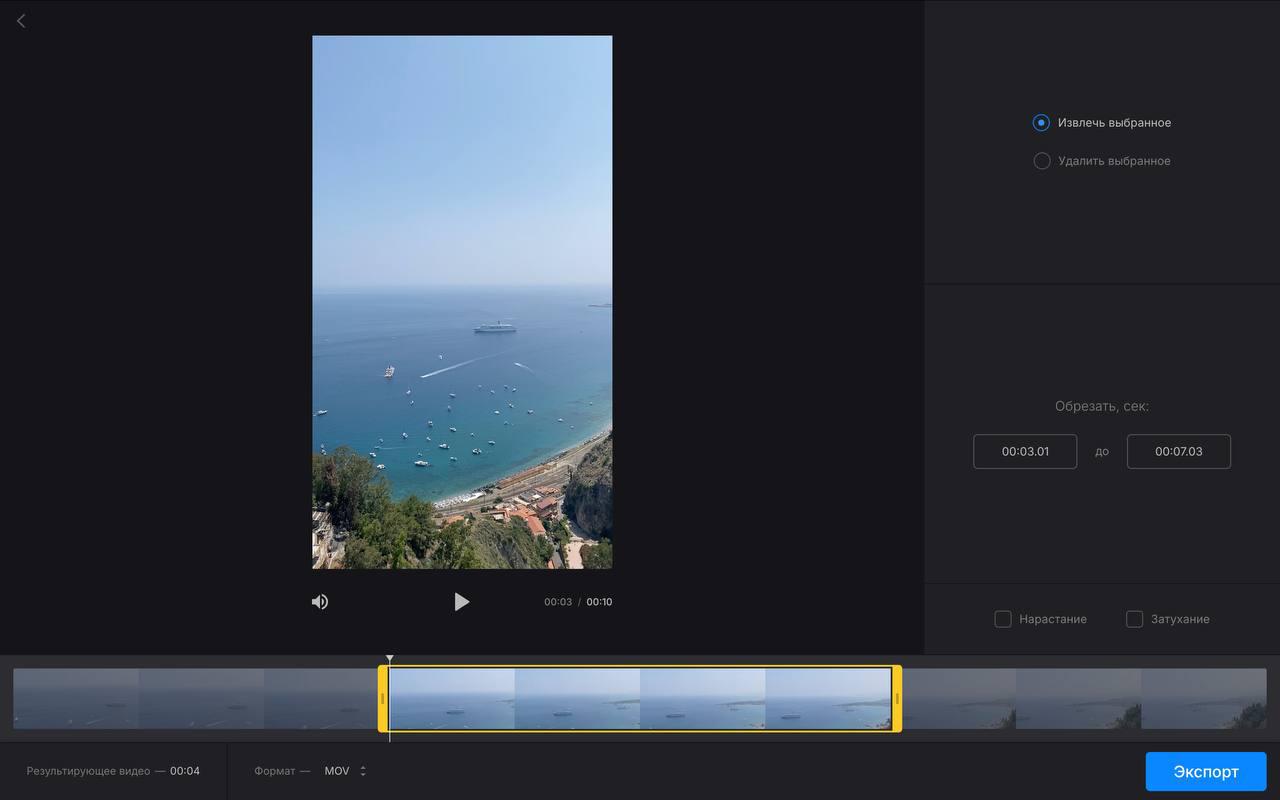
Task: Click the second thumbnail inside selected range
Action: click(x=577, y=698)
